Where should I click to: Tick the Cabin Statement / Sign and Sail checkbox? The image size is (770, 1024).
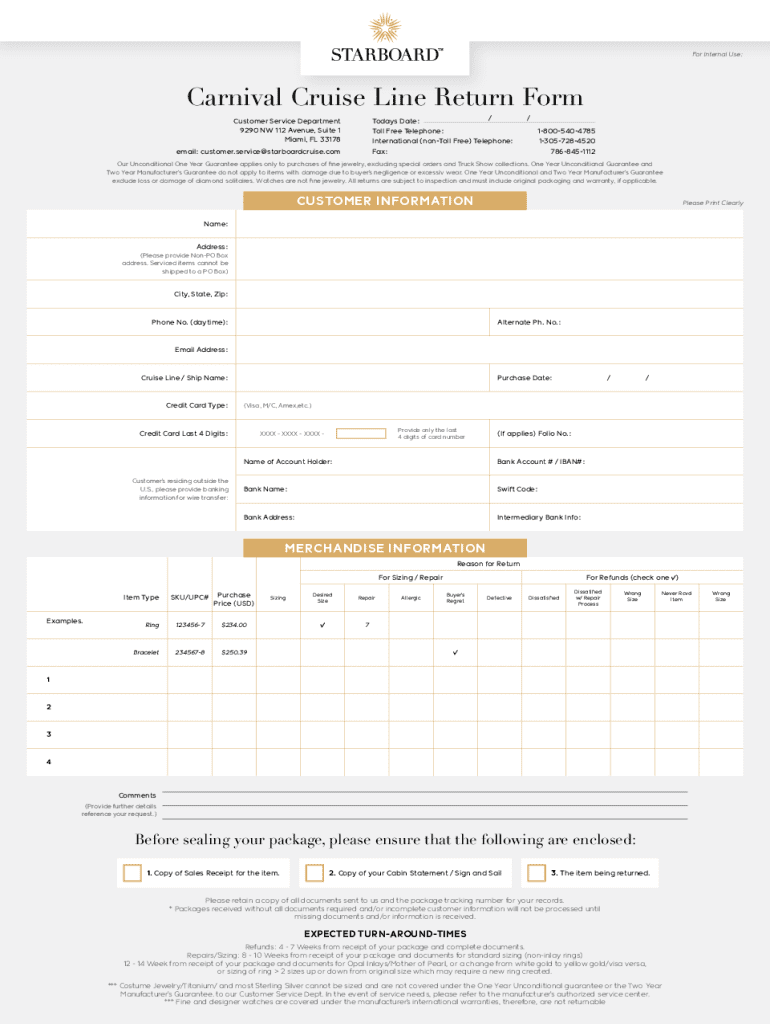point(314,873)
